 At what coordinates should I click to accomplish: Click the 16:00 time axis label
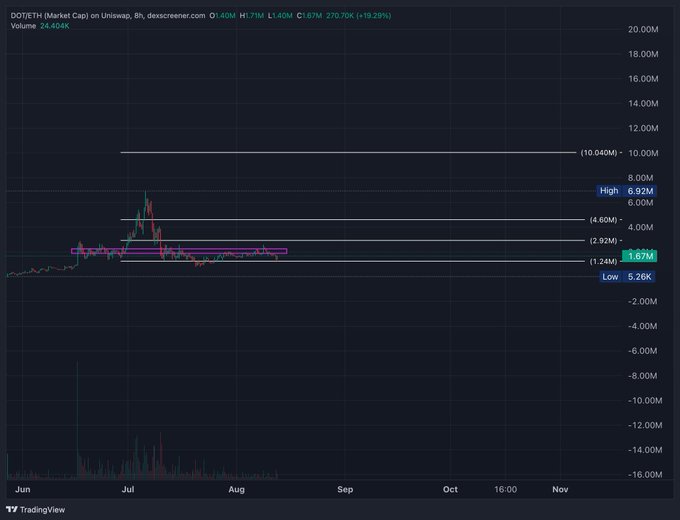click(x=506, y=489)
